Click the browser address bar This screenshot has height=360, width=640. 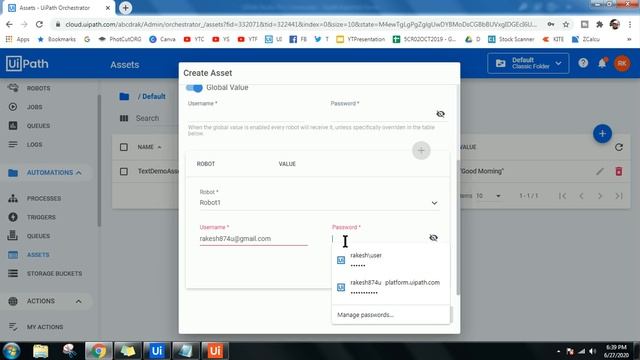point(301,24)
